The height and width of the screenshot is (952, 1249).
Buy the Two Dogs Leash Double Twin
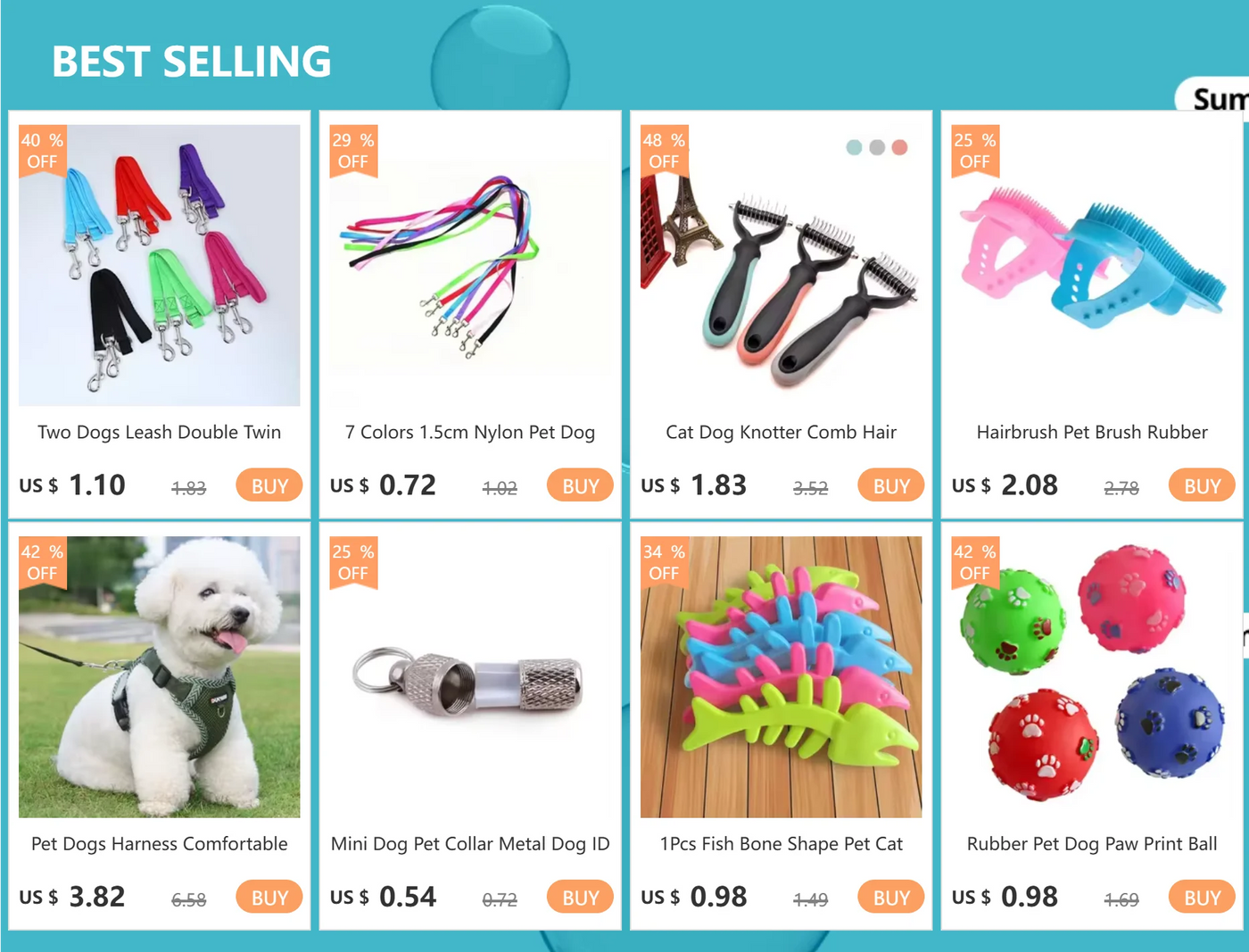269,485
